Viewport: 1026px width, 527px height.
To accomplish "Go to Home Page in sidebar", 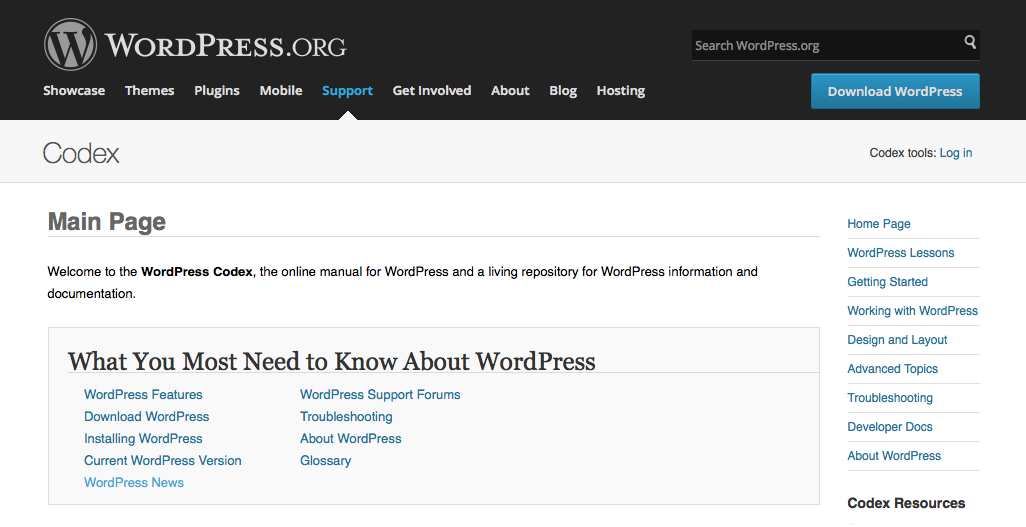I will 879,224.
